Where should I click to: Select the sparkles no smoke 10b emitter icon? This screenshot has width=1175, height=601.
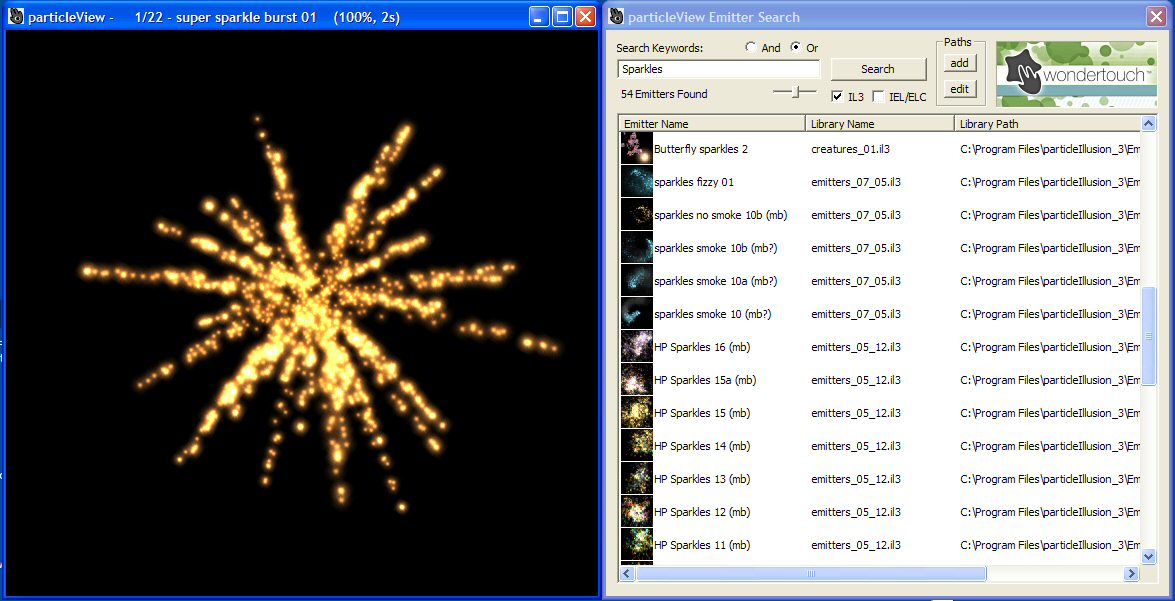tap(636, 215)
